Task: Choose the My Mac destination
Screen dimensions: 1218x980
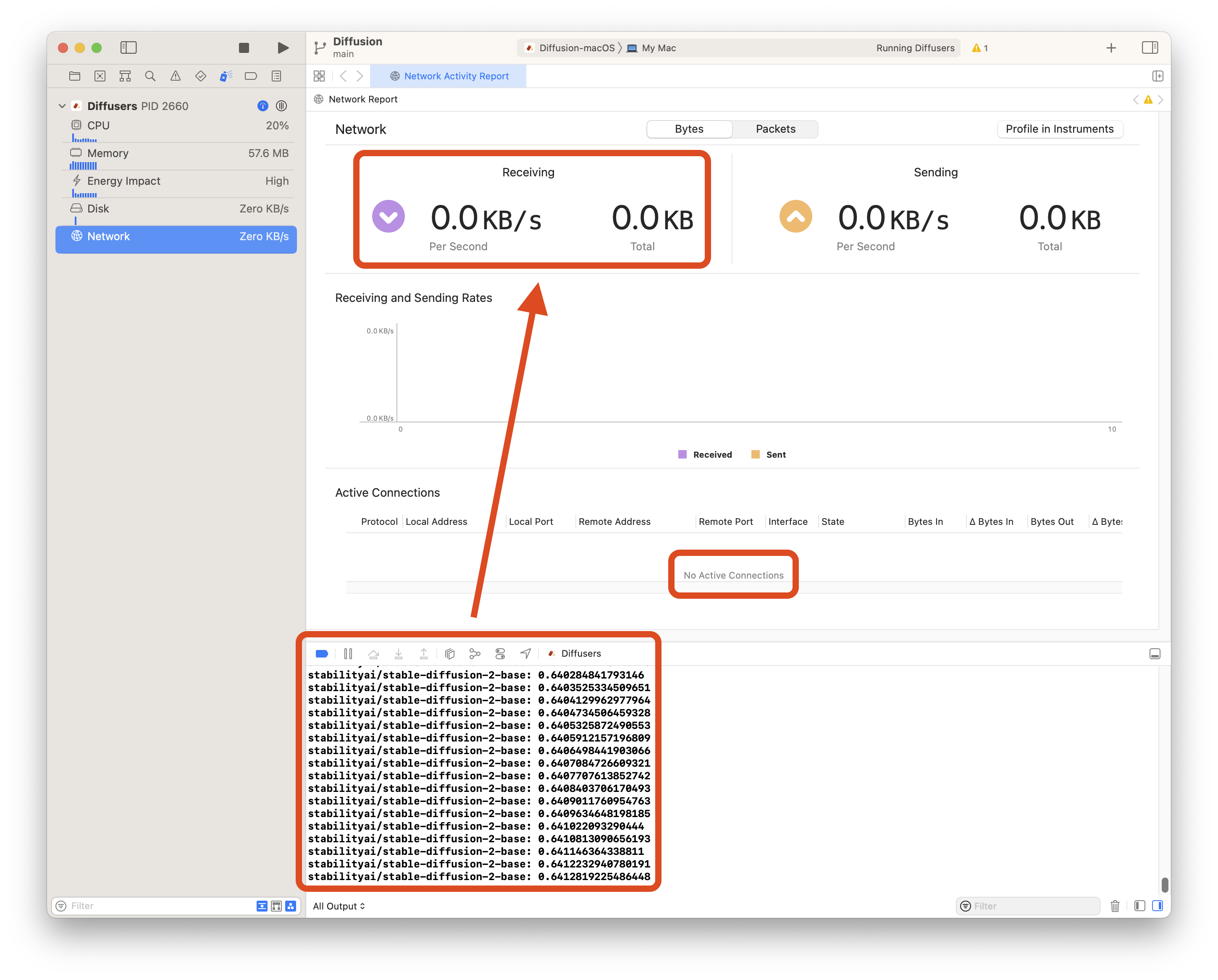Action: (651, 48)
